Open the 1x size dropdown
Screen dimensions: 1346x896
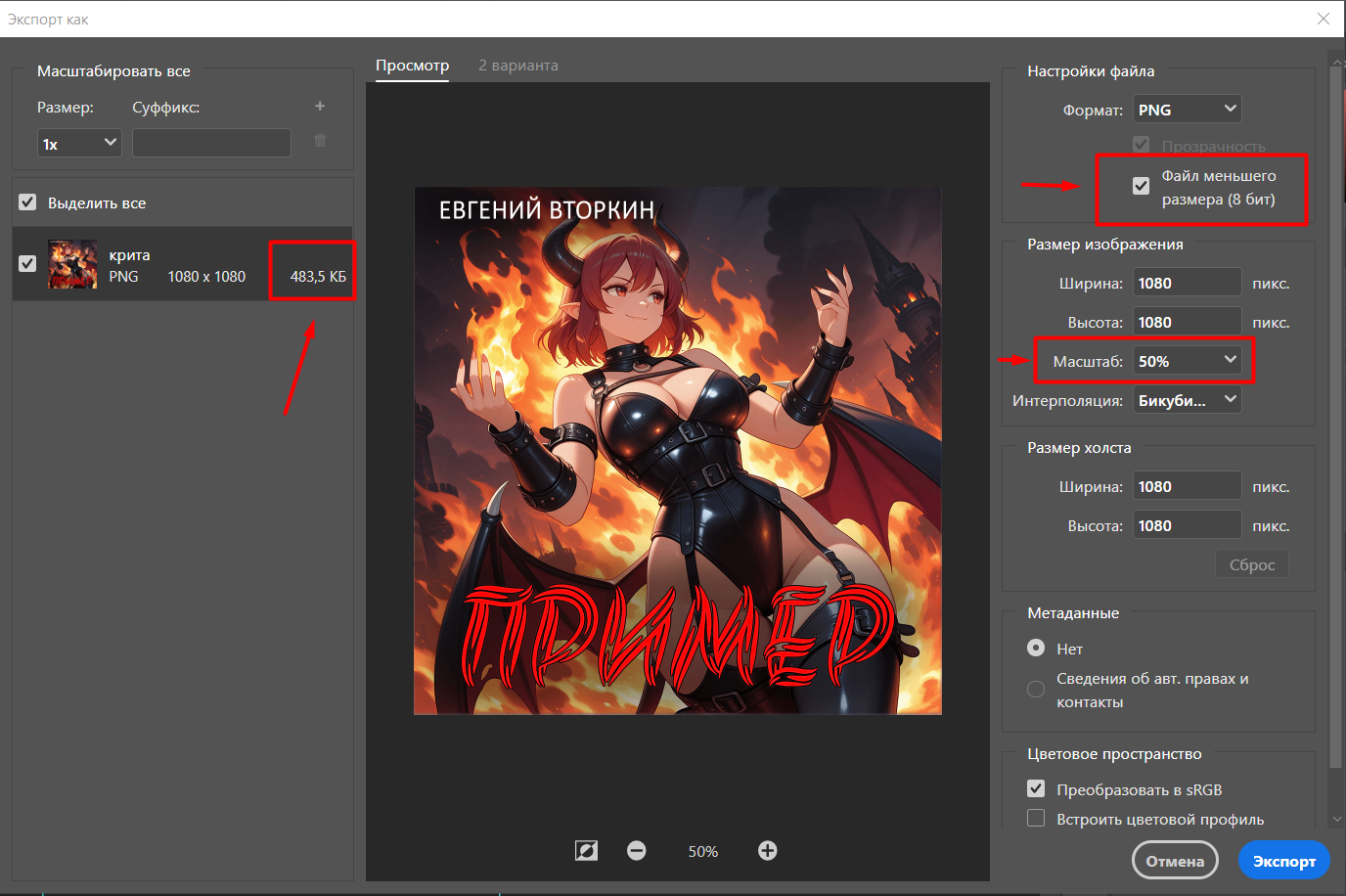(x=79, y=144)
